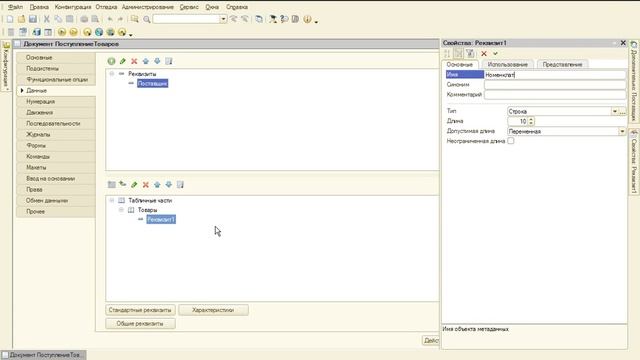Click the About info icon in toolbar
Screen dimensions: 640x360
[307, 19]
